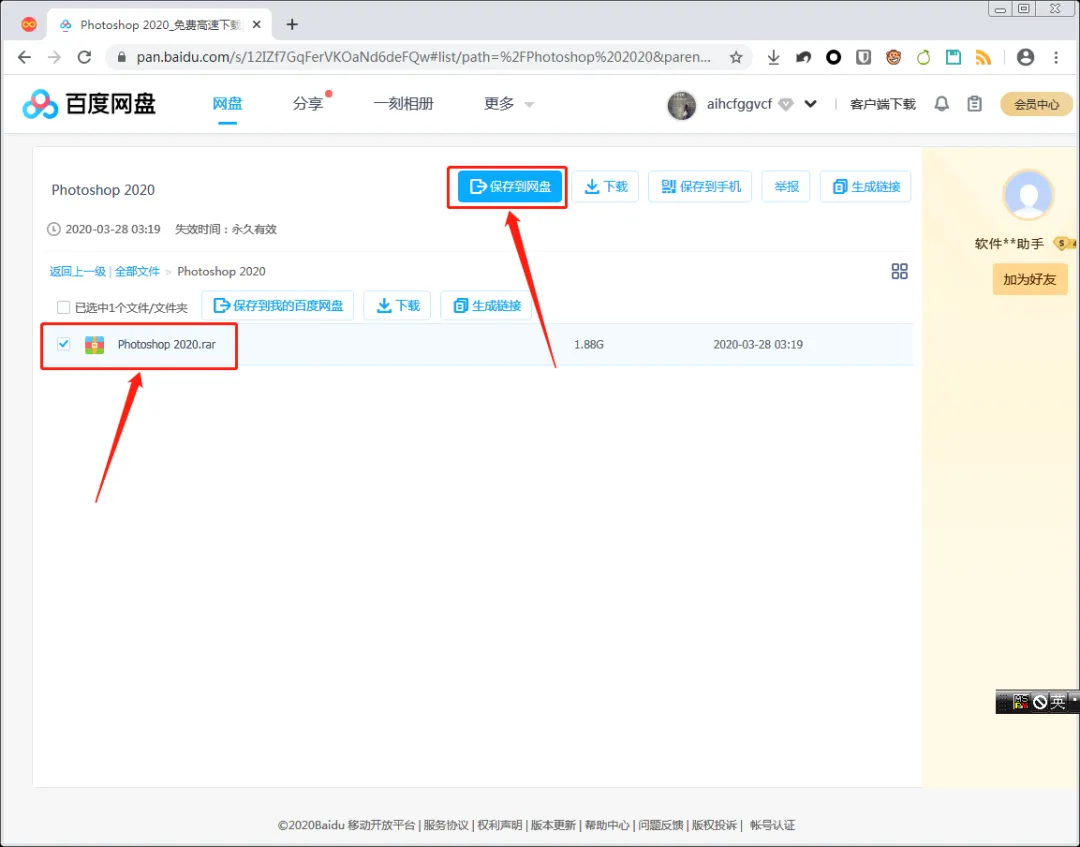
Task: Open the 分享 tab
Action: (308, 104)
